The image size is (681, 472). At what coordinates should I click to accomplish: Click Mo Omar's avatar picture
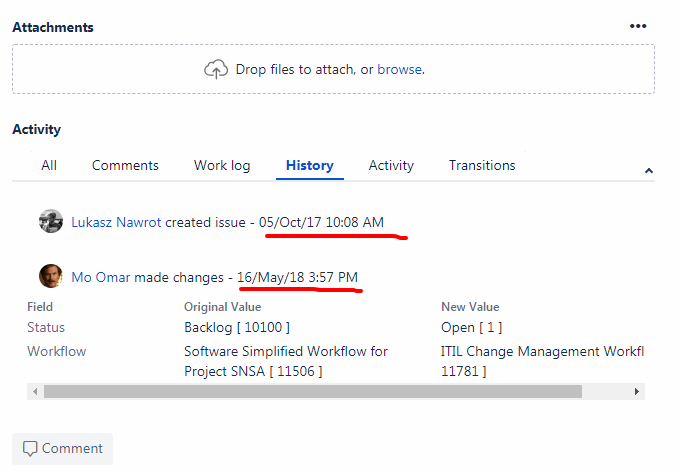[51, 276]
